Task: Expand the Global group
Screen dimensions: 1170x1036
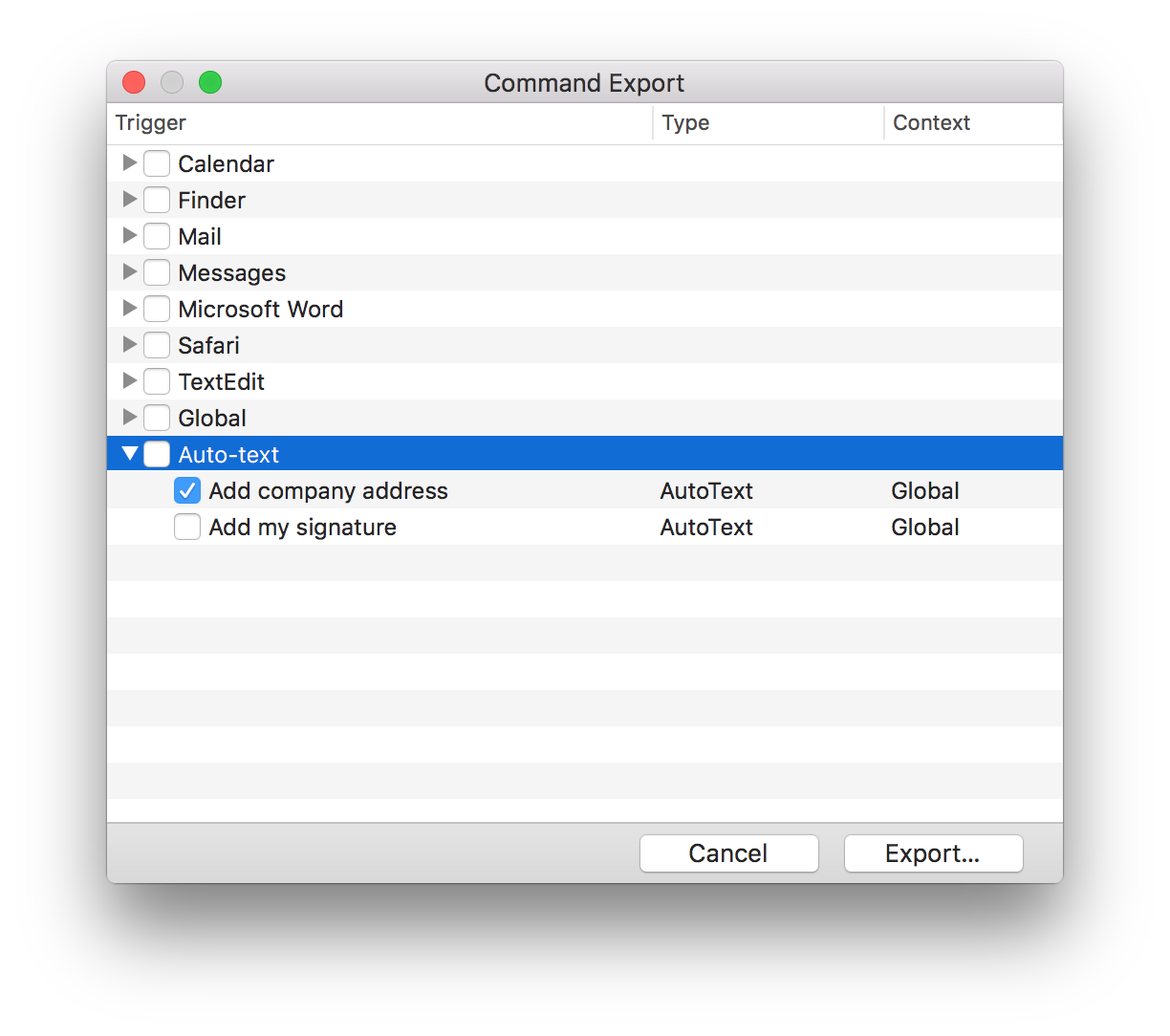Action: 130,418
